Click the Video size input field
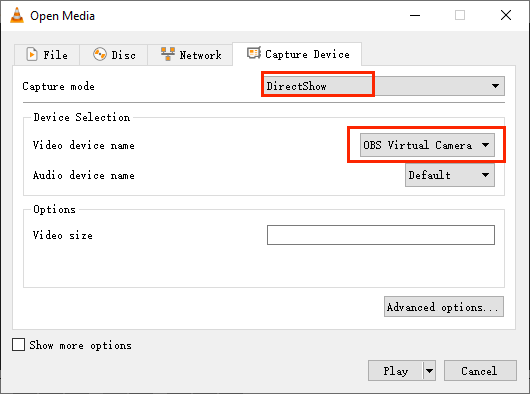The width and height of the screenshot is (530, 394). coord(381,235)
